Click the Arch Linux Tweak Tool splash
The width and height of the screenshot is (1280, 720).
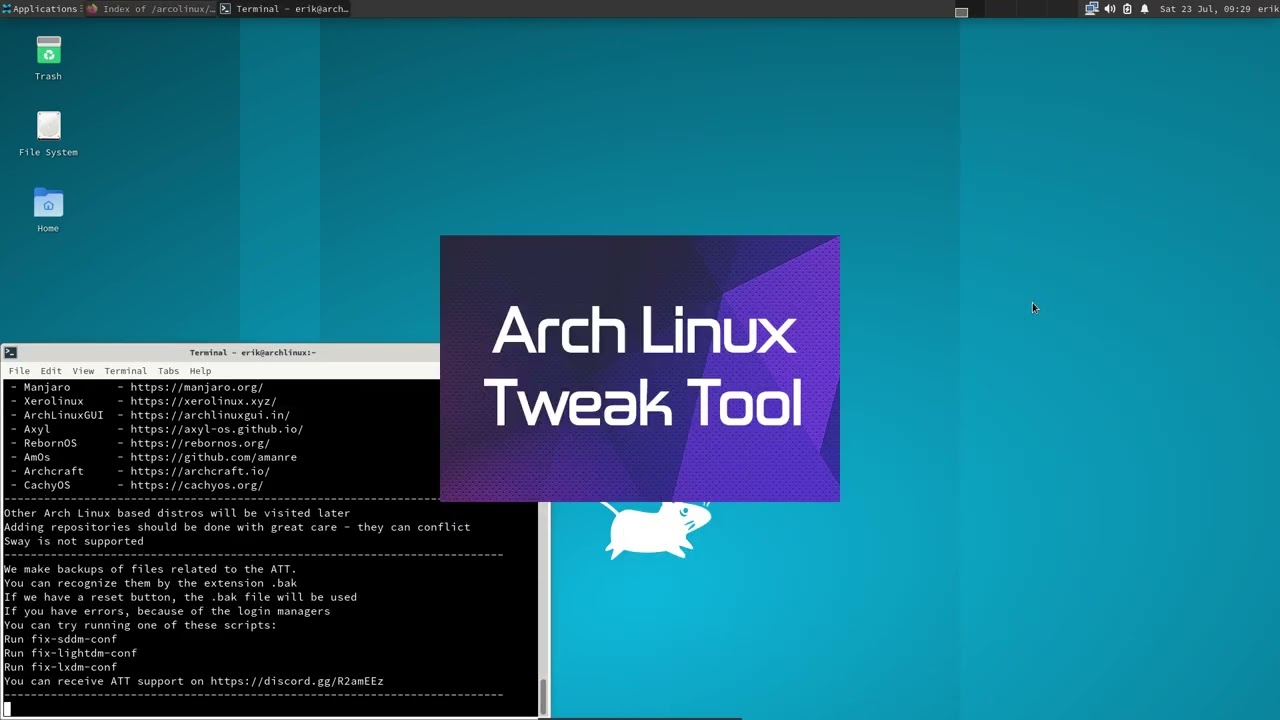(x=640, y=368)
